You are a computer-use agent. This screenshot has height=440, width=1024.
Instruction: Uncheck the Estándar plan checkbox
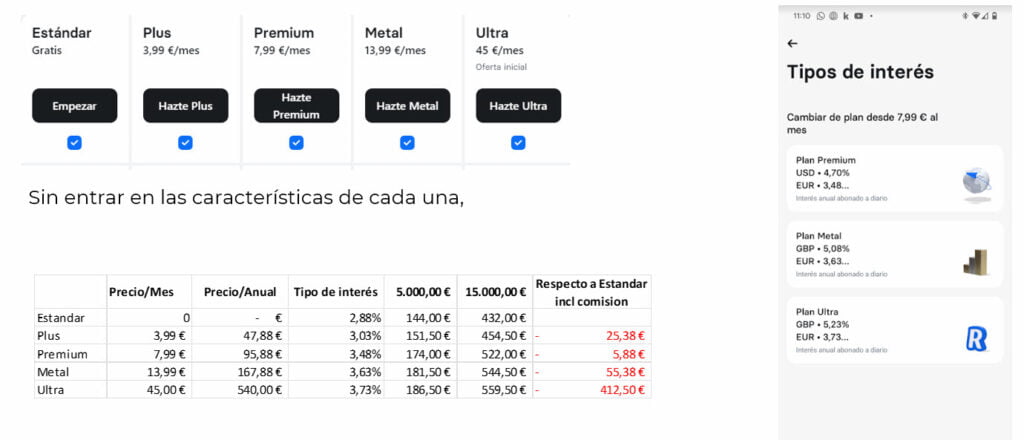point(74,143)
